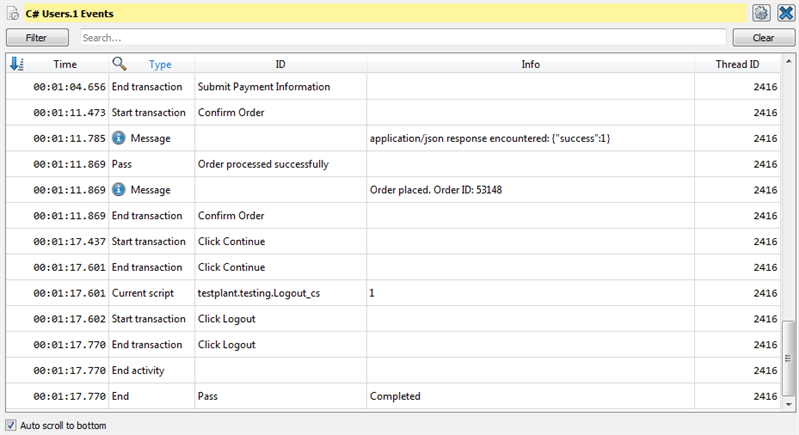Close the C# Users.1 Events panel
Image resolution: width=799 pixels, height=435 pixels.
click(x=784, y=13)
